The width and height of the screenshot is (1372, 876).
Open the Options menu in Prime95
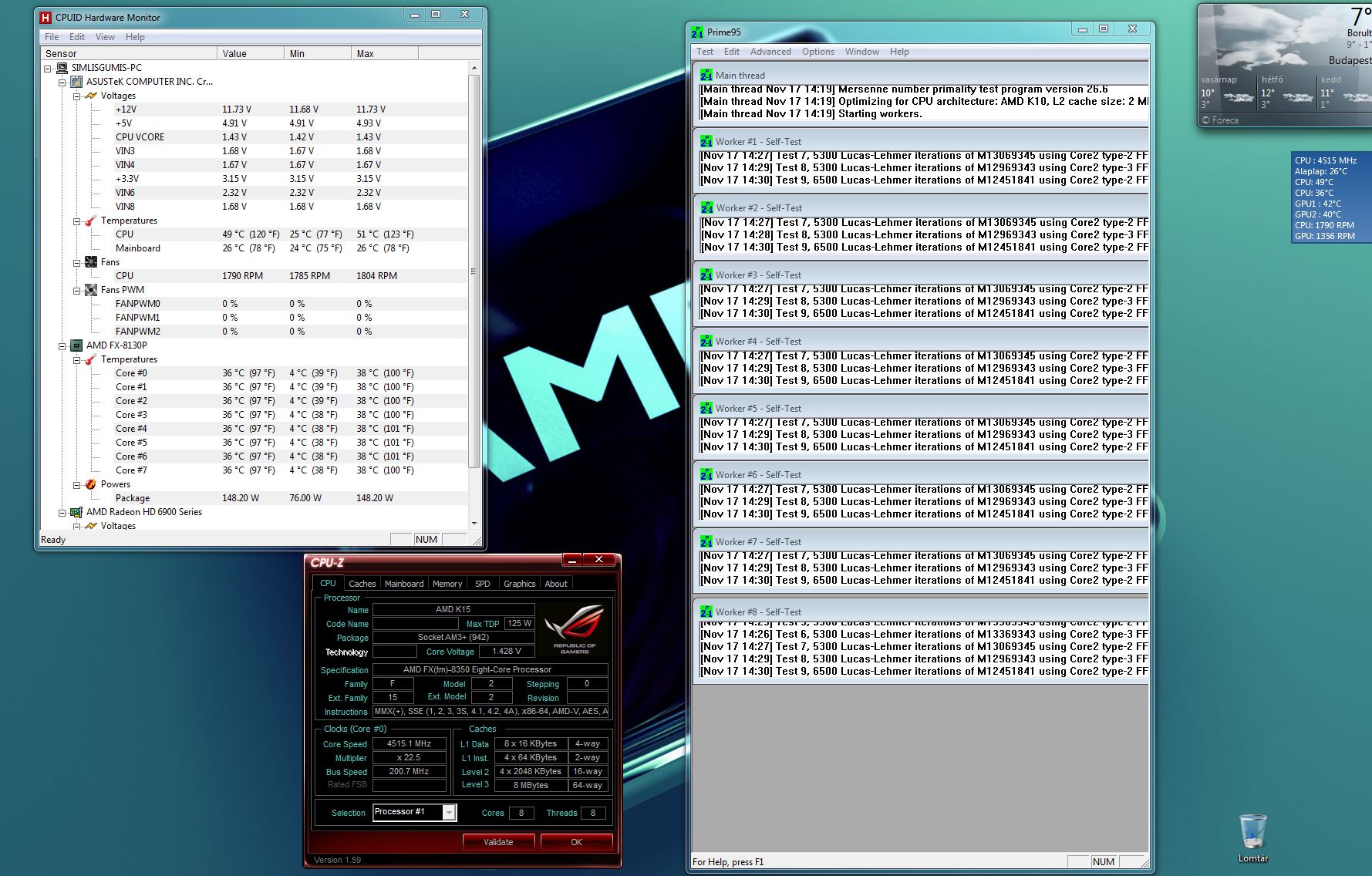pos(817,52)
